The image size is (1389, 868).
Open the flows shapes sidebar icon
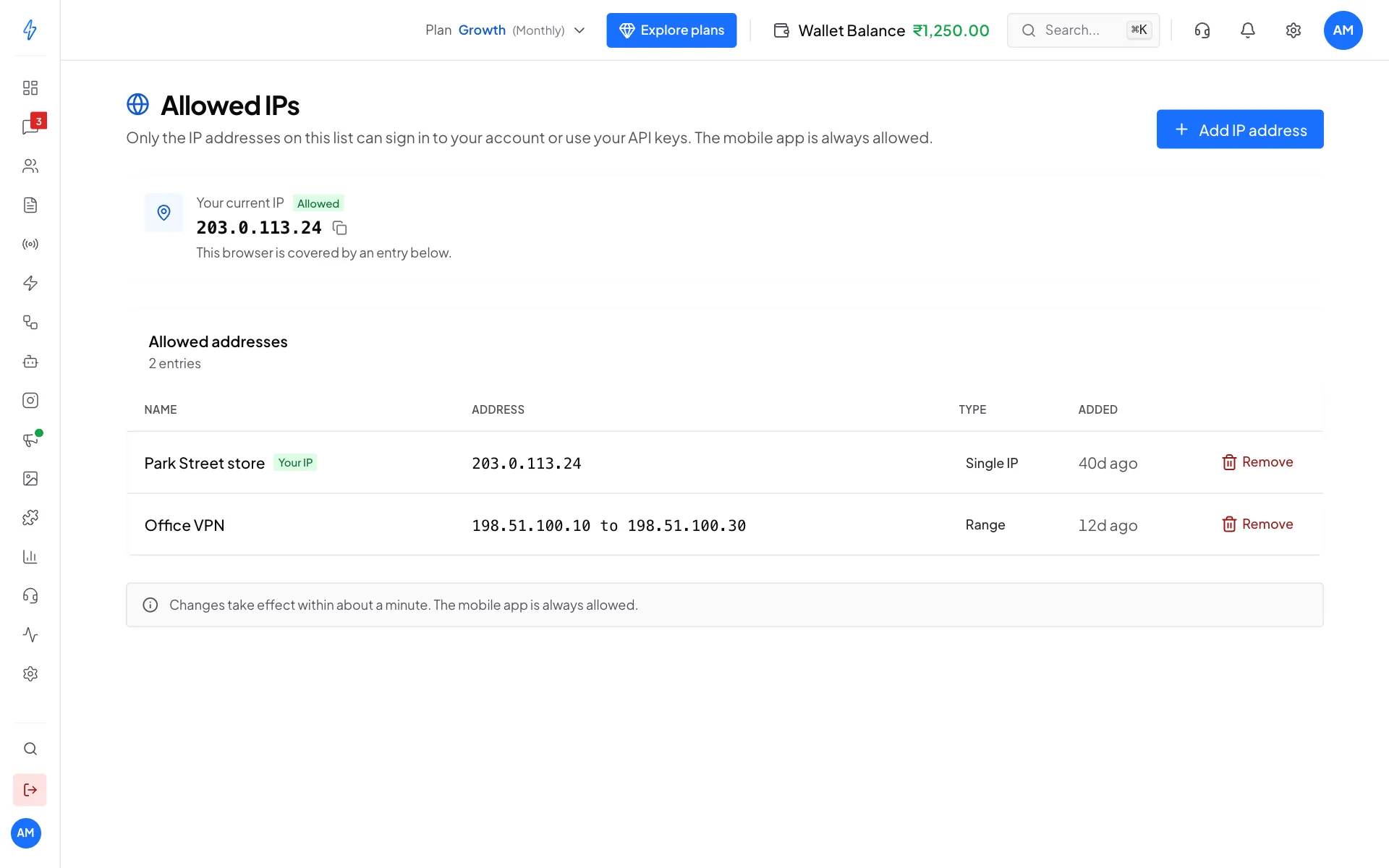pyautogui.click(x=30, y=323)
